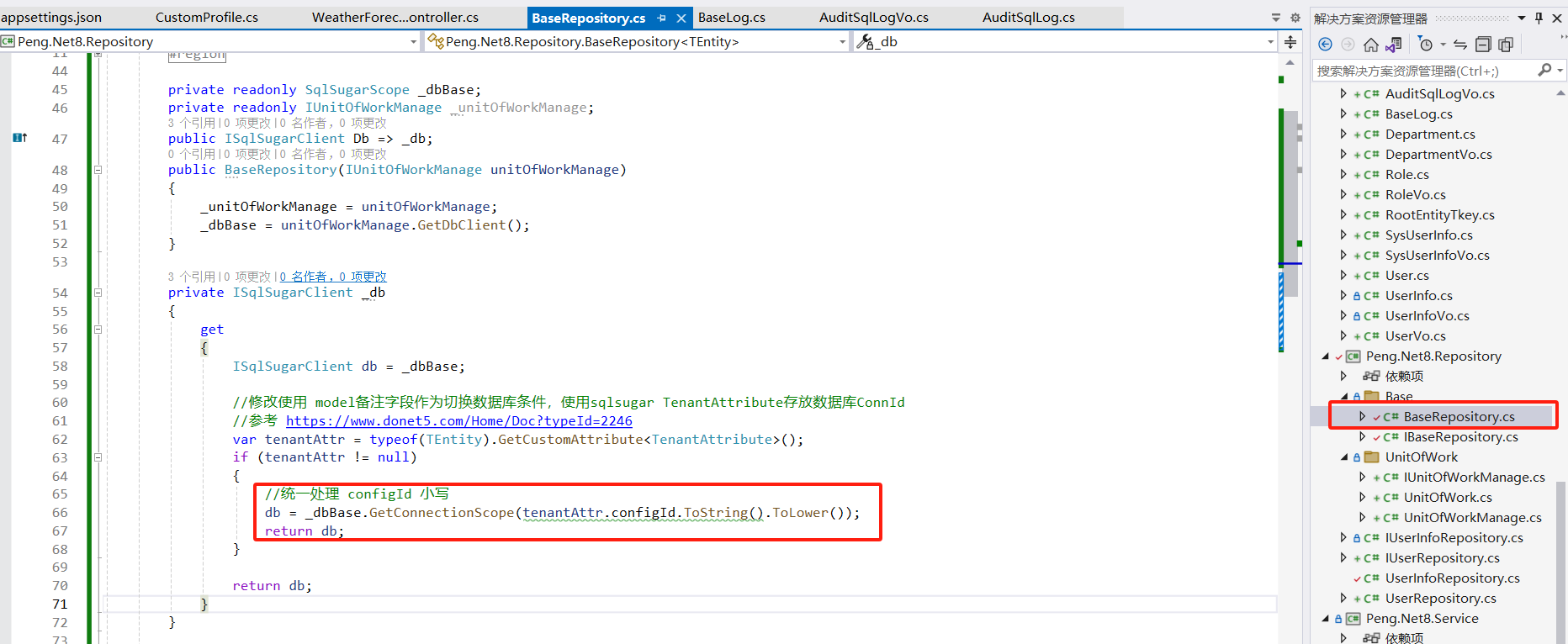The image size is (1568, 644).
Task: Open Solution Explorer window position dropdown
Action: [1522, 18]
